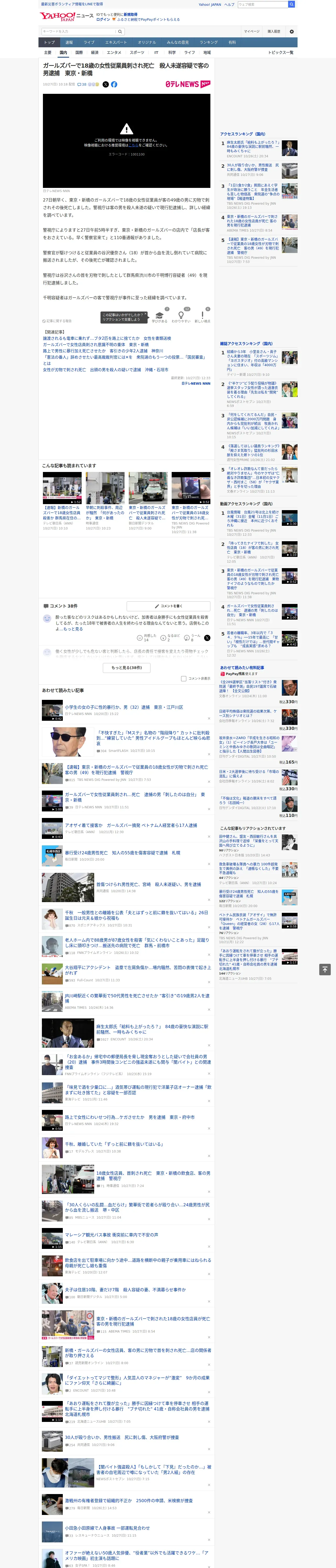
Task: Select the トップ navigation tab
Action: [49, 43]
